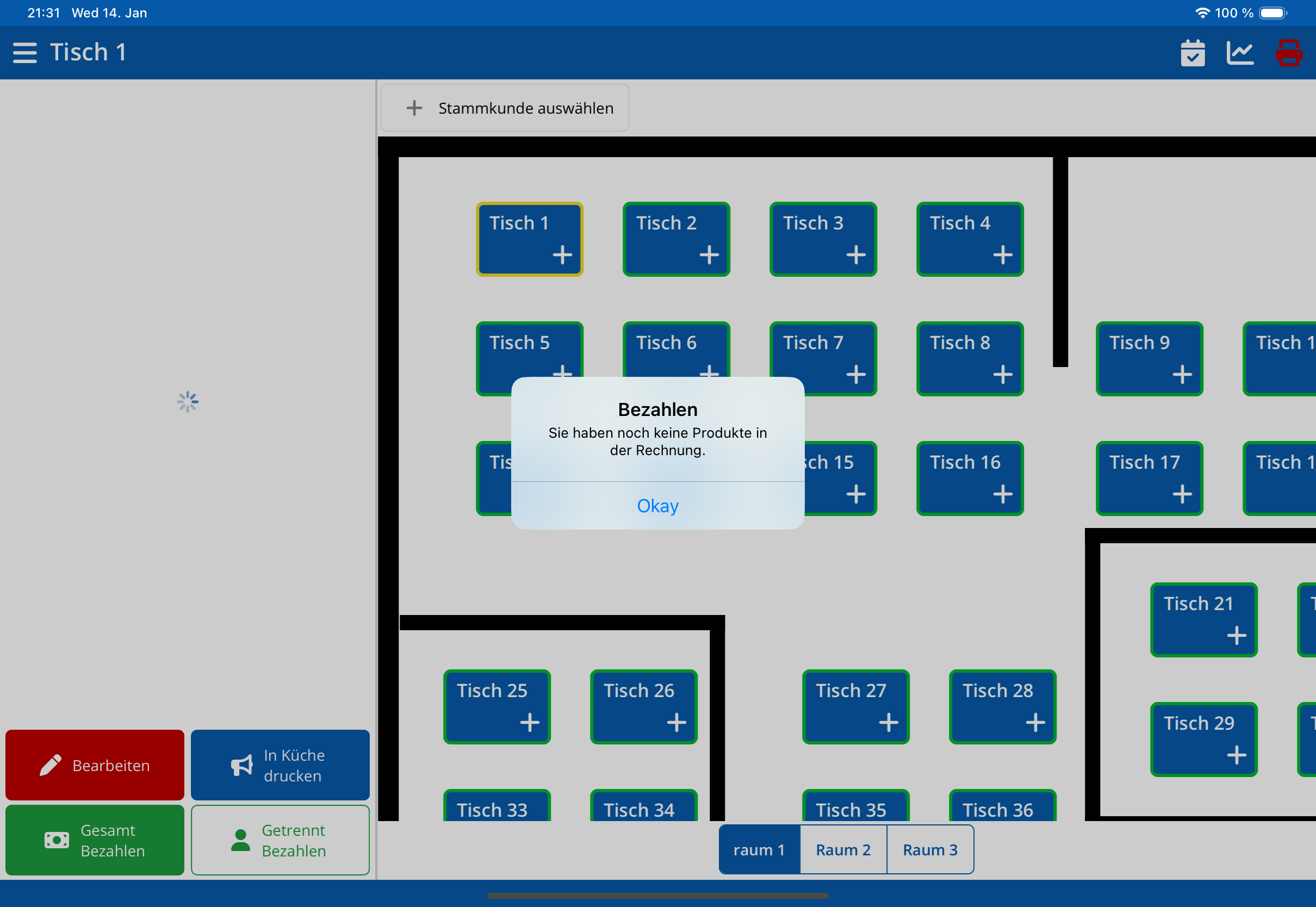Tap the plus icon on Tisch 3
The width and height of the screenshot is (1316, 907).
point(856,254)
